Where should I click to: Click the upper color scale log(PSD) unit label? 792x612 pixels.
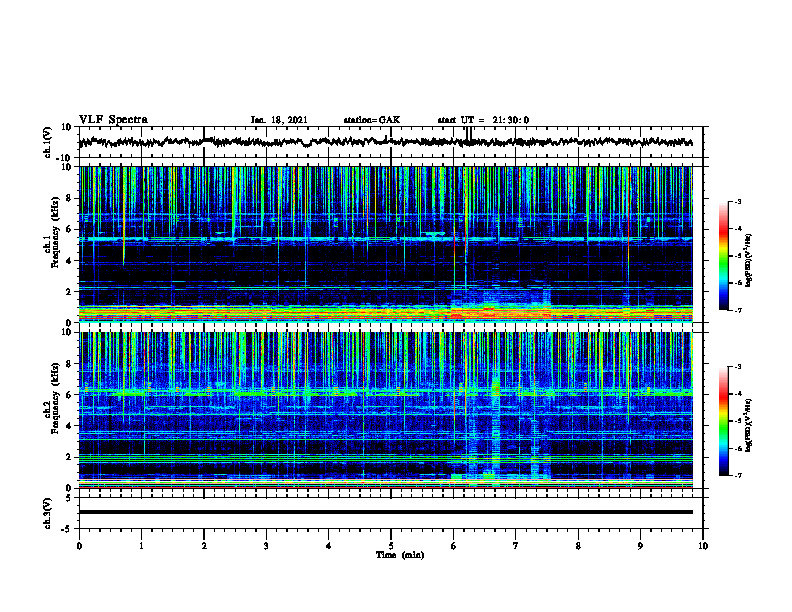pos(749,261)
